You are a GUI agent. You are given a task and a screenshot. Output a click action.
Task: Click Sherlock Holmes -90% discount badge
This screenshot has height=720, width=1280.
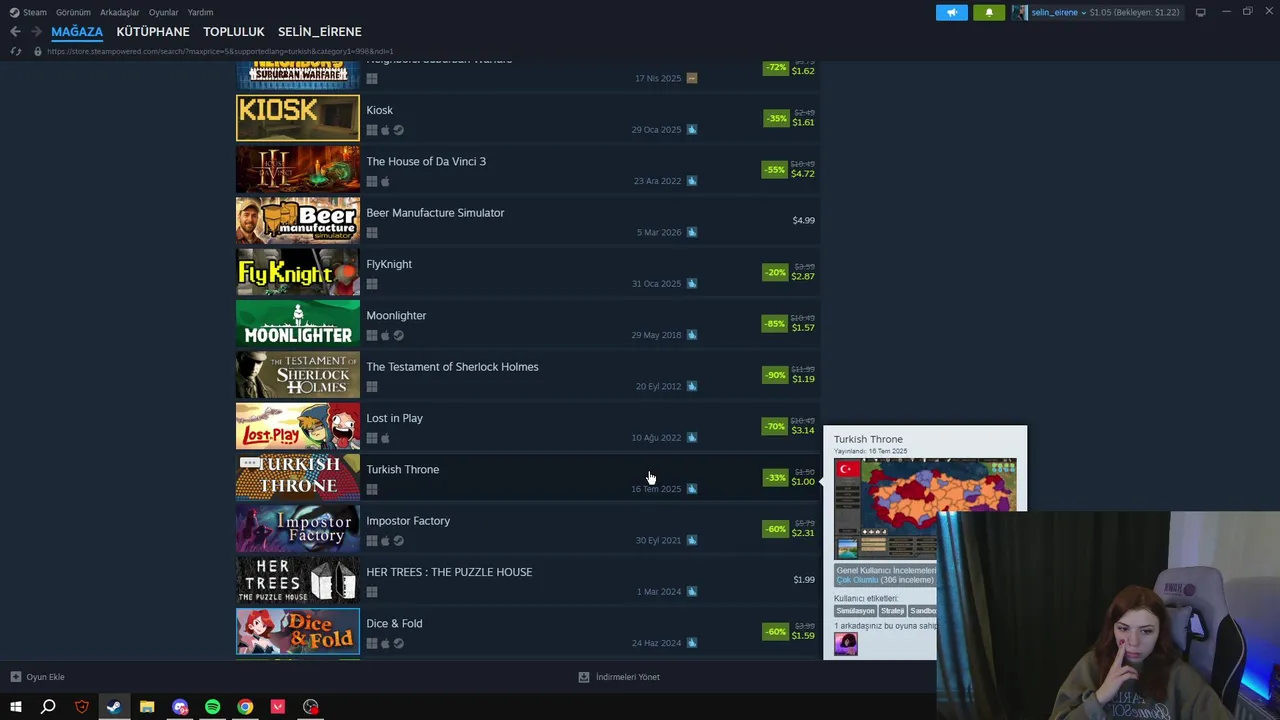pyautogui.click(x=775, y=375)
